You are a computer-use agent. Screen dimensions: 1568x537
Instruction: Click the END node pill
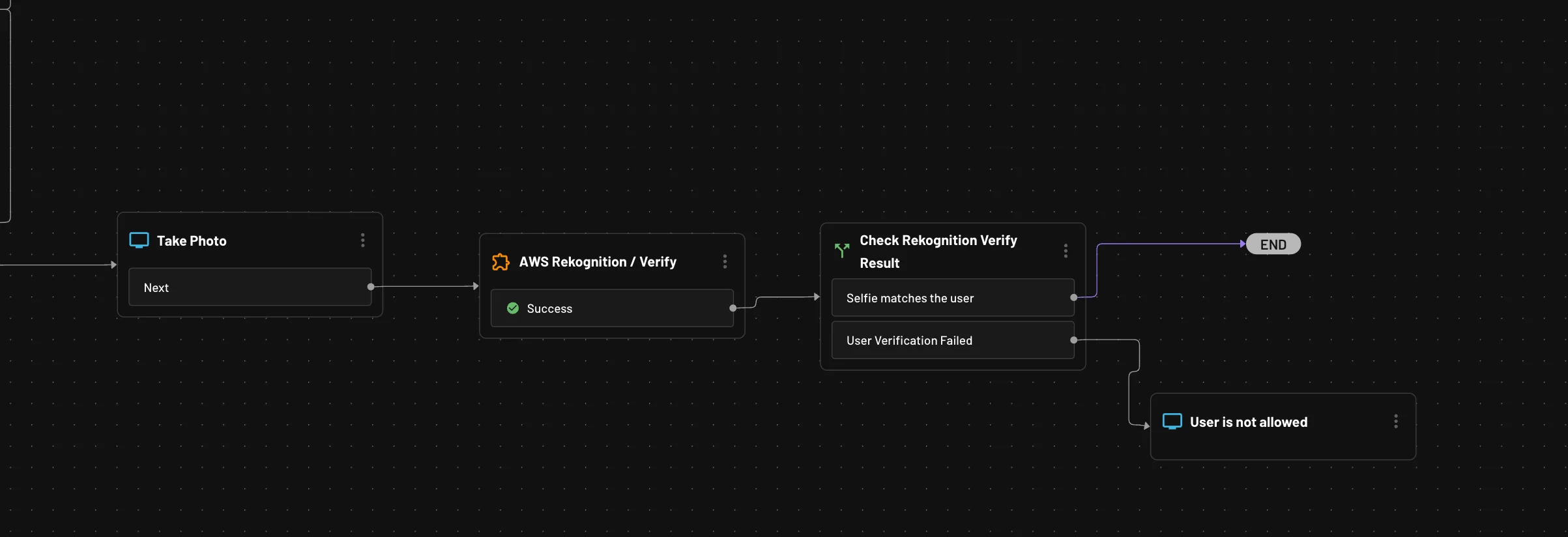(x=1273, y=244)
